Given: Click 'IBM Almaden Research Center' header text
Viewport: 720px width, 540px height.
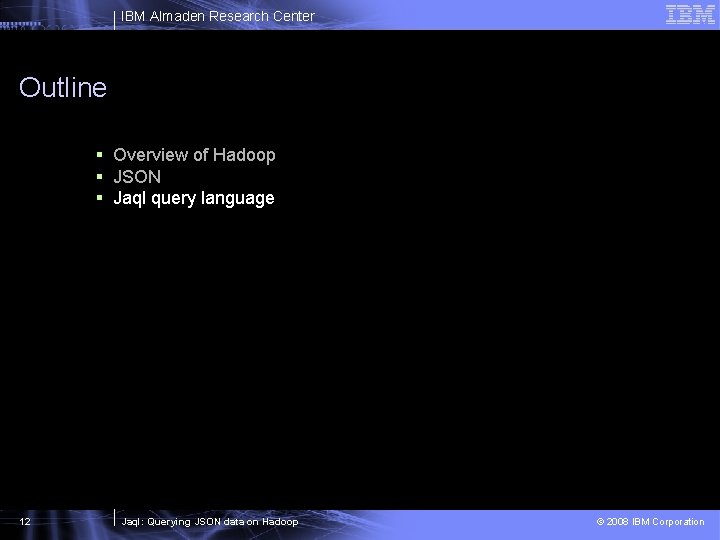Looking at the screenshot, I should [x=218, y=16].
